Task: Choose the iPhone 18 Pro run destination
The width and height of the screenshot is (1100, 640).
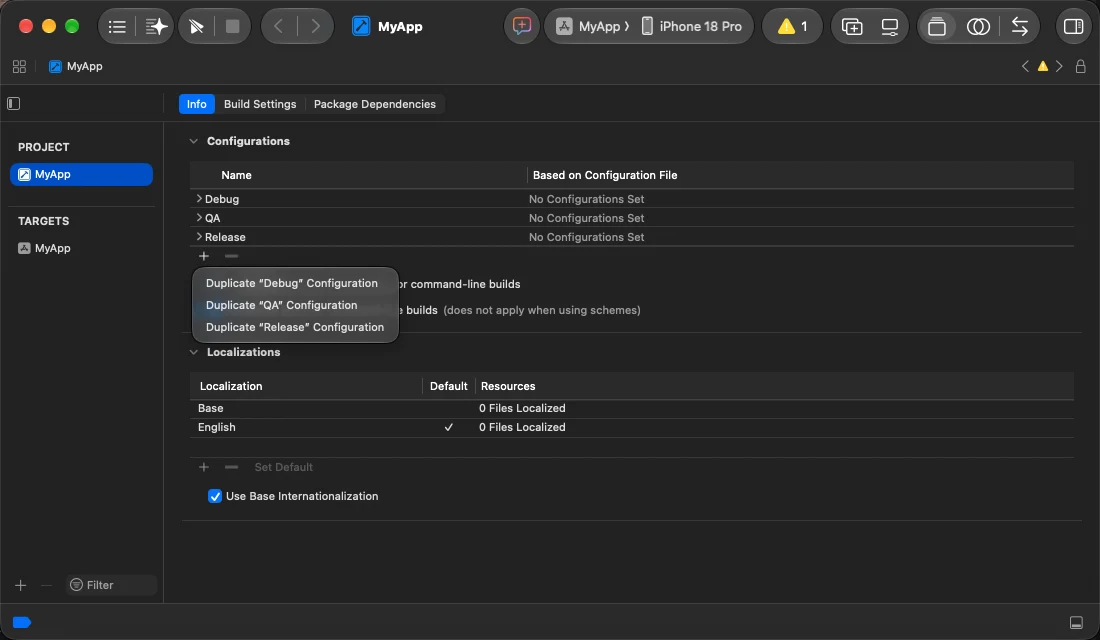Action: [692, 27]
